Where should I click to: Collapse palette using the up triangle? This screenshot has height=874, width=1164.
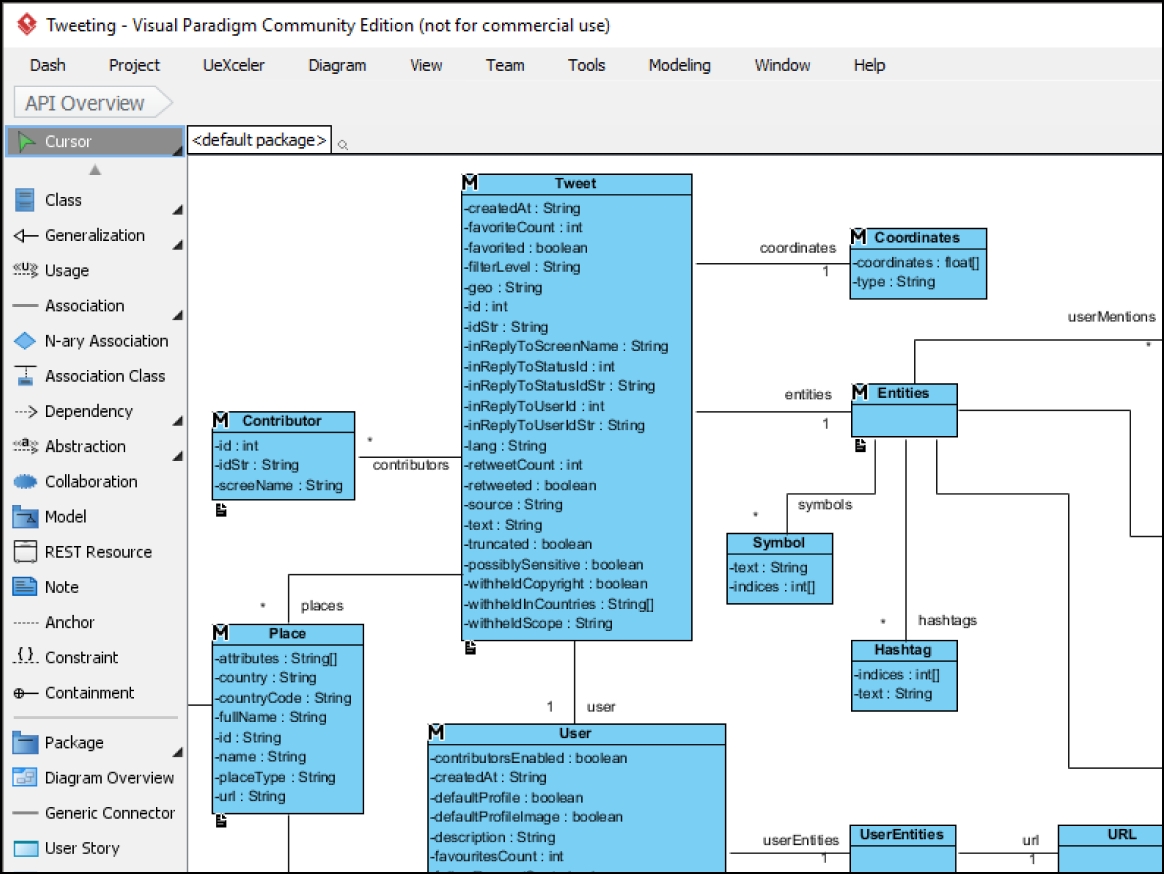click(x=95, y=170)
